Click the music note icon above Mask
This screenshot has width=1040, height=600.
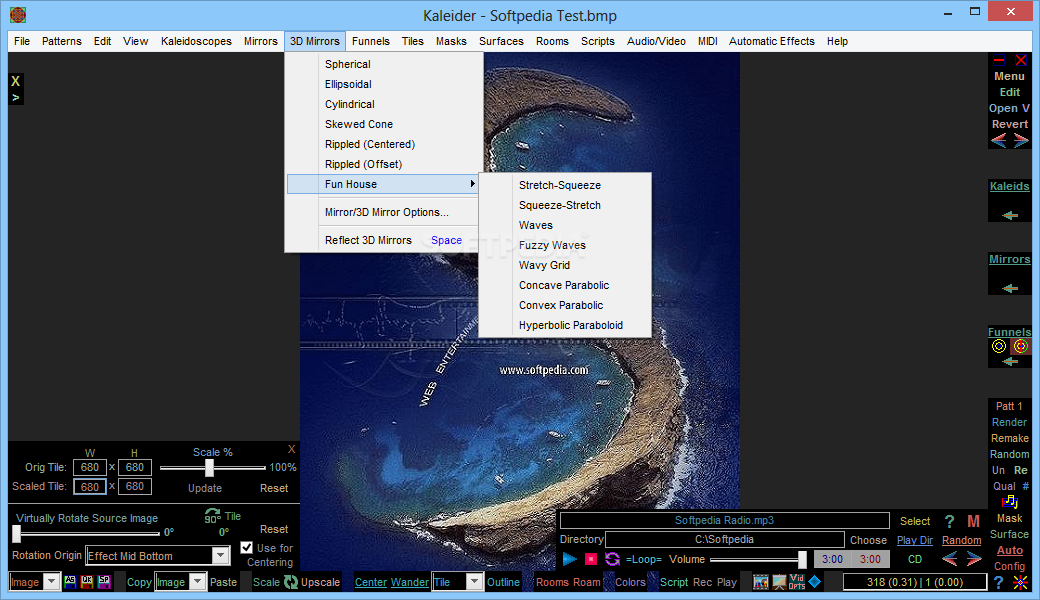[x=1009, y=502]
